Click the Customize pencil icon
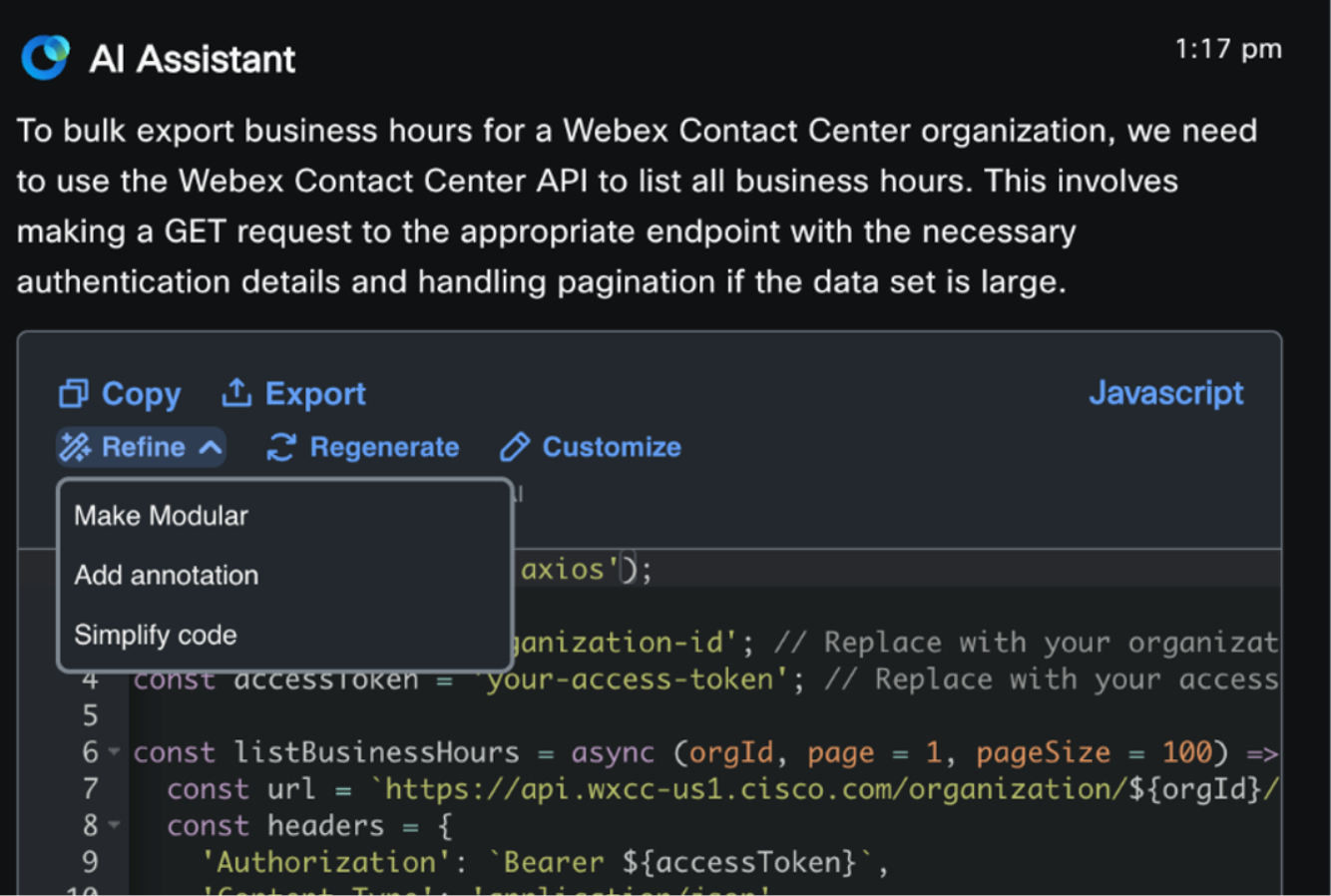The width and height of the screenshot is (1331, 896). (515, 447)
